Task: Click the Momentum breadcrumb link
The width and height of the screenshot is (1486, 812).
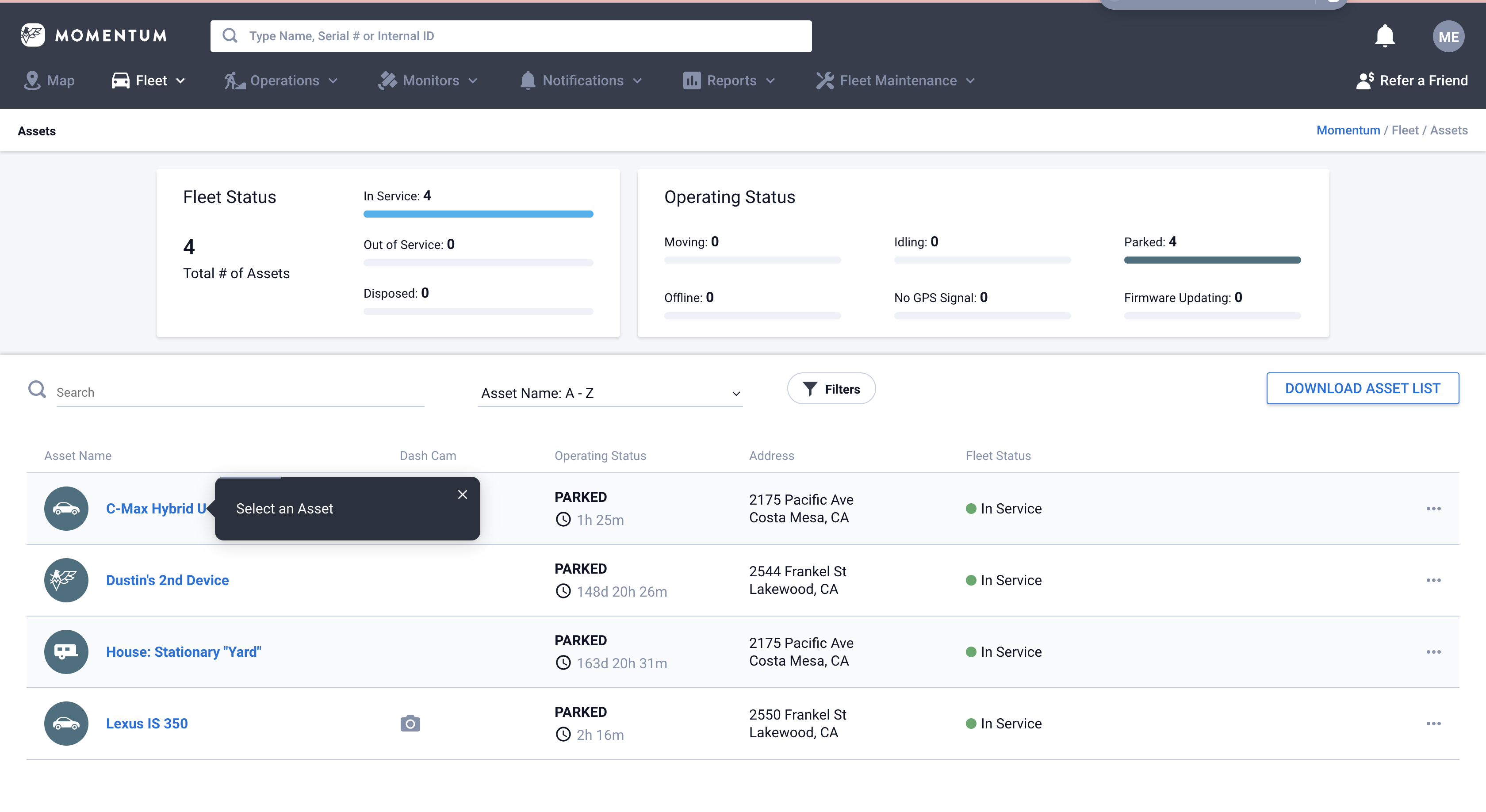Action: point(1348,130)
